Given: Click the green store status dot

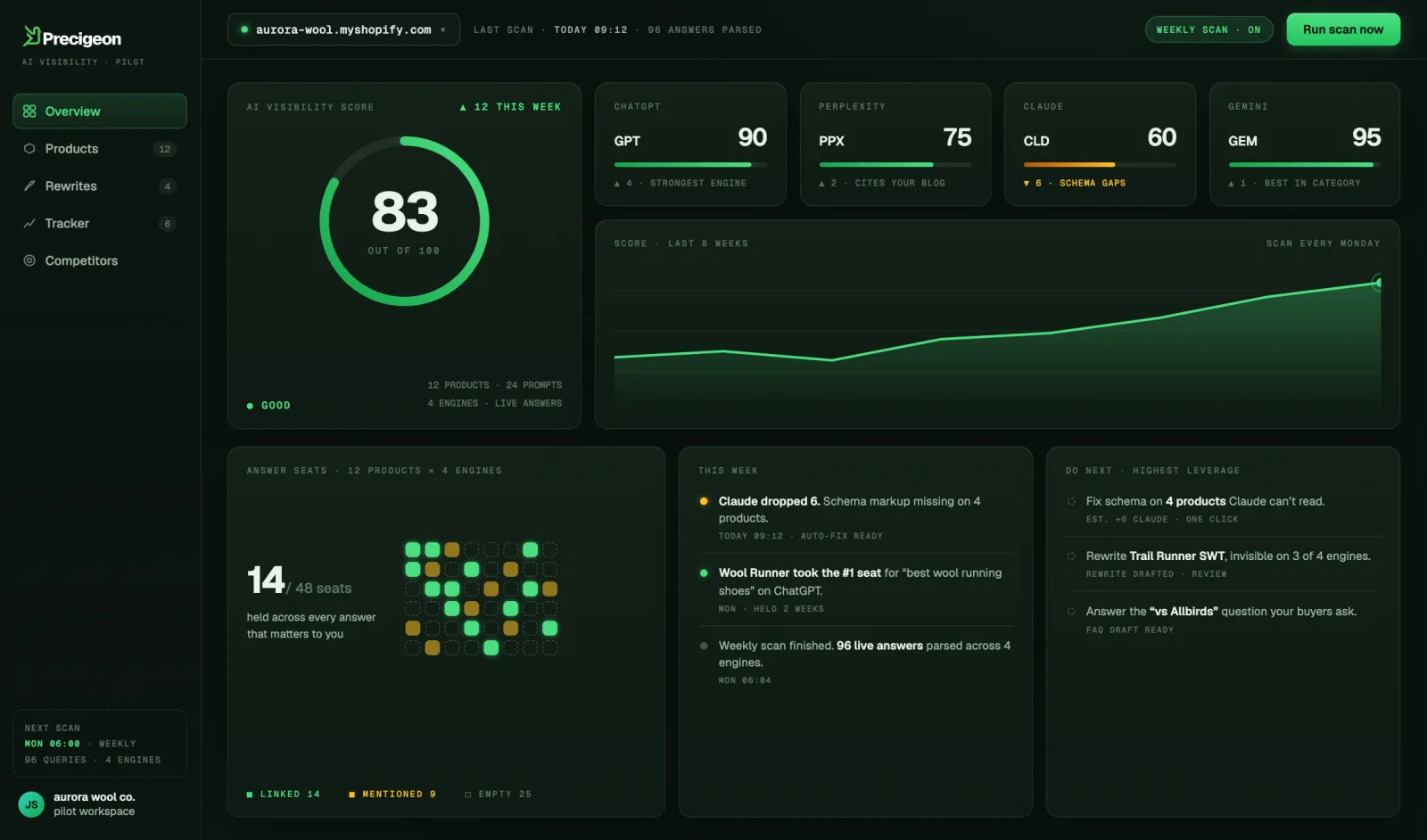Looking at the screenshot, I should 244,29.
